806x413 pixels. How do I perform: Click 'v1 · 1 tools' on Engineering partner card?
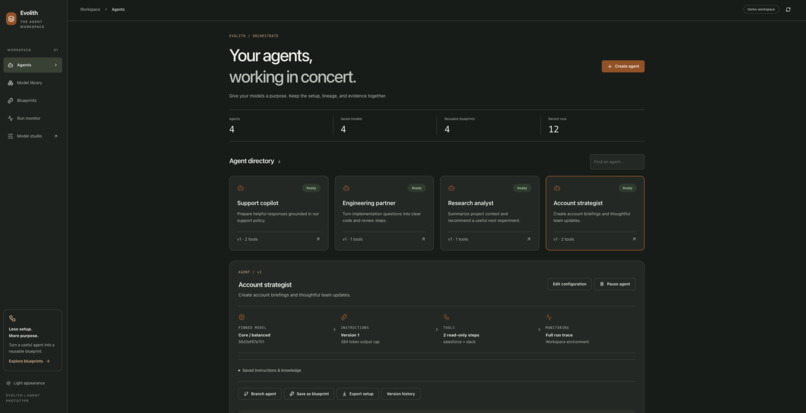pos(353,239)
